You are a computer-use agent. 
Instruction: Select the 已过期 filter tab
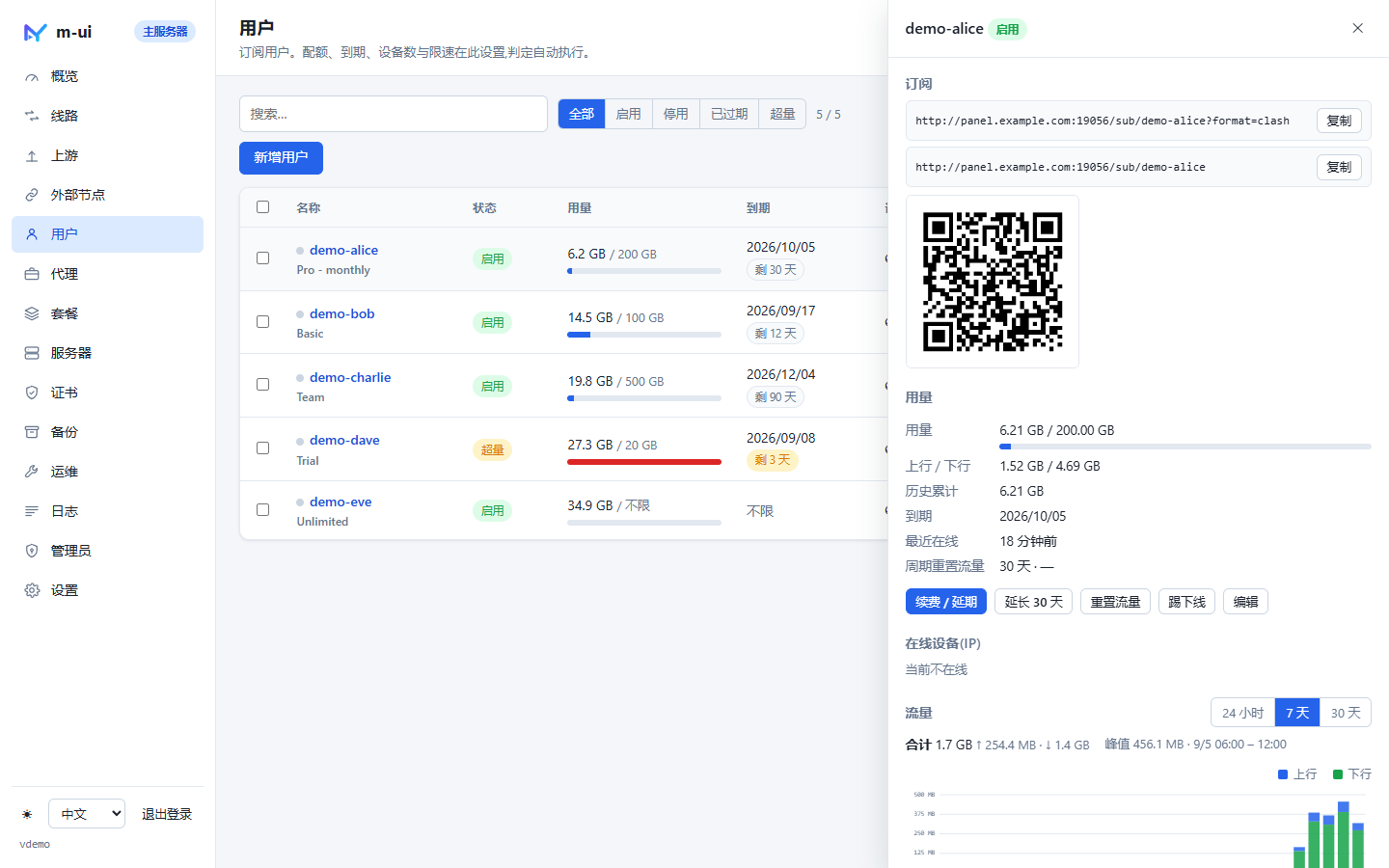[x=729, y=114]
